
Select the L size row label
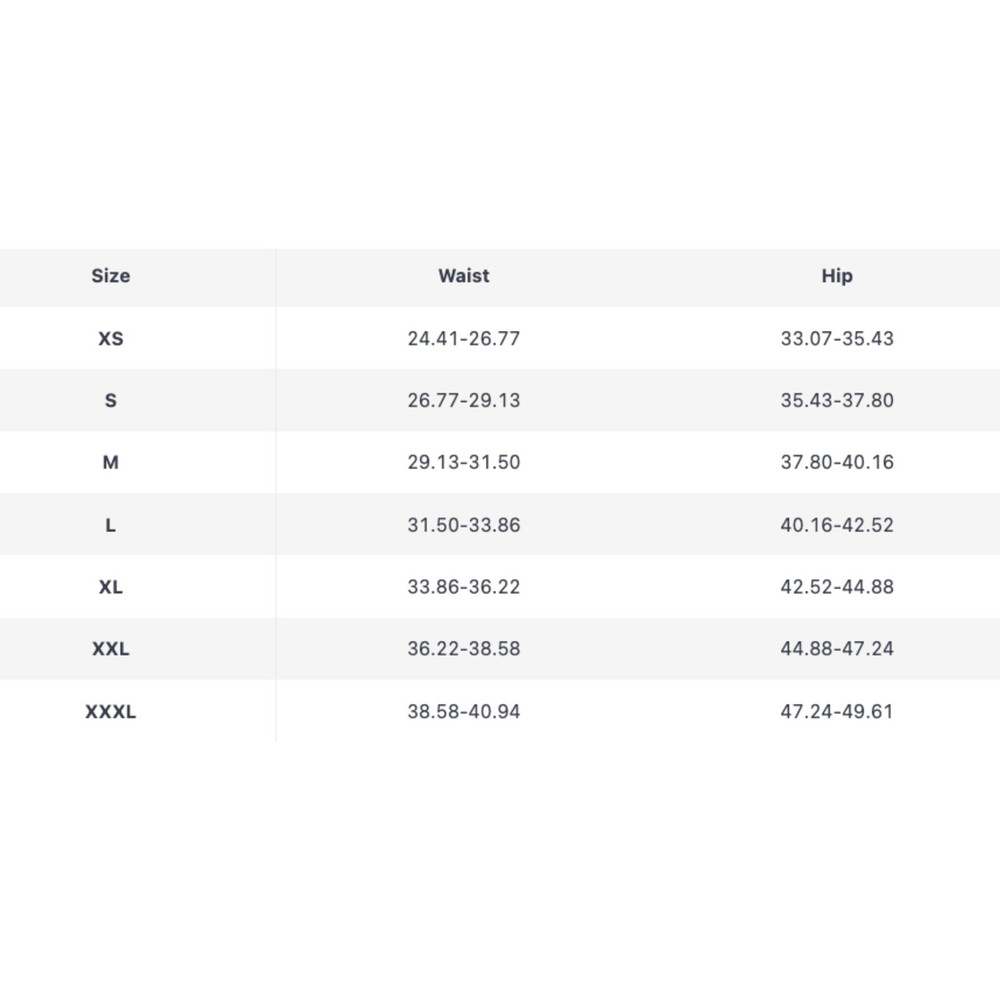click(111, 525)
